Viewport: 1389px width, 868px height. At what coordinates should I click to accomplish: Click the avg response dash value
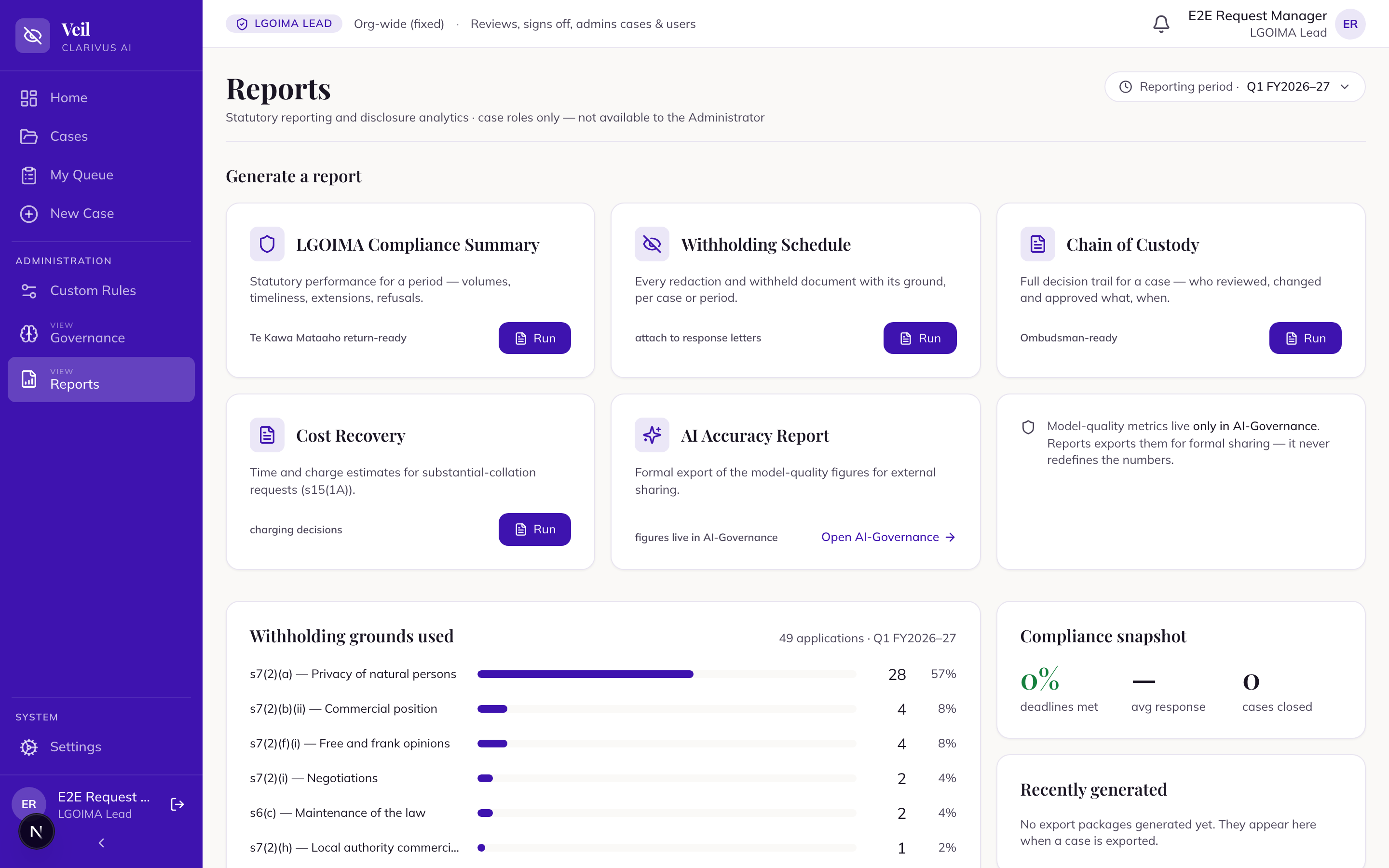[1144, 681]
